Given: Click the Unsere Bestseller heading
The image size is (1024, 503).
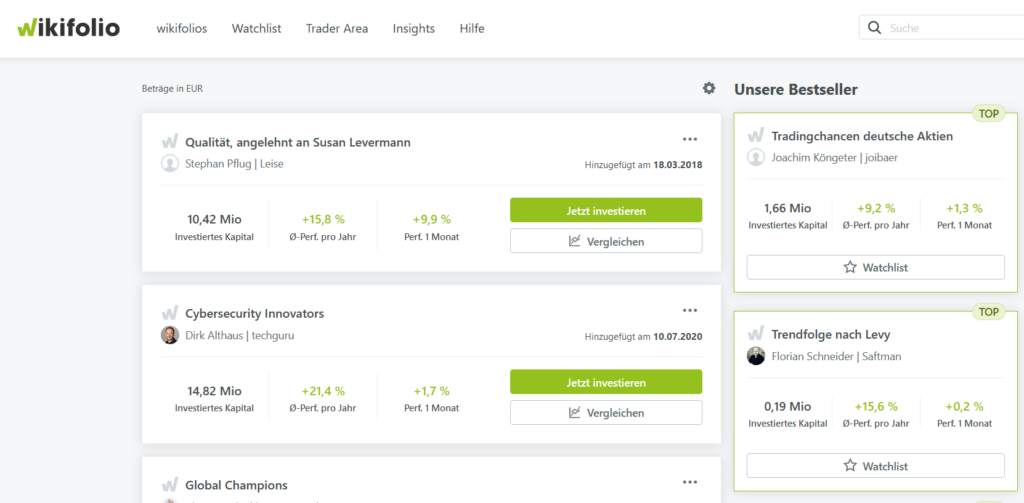Looking at the screenshot, I should click(x=796, y=89).
